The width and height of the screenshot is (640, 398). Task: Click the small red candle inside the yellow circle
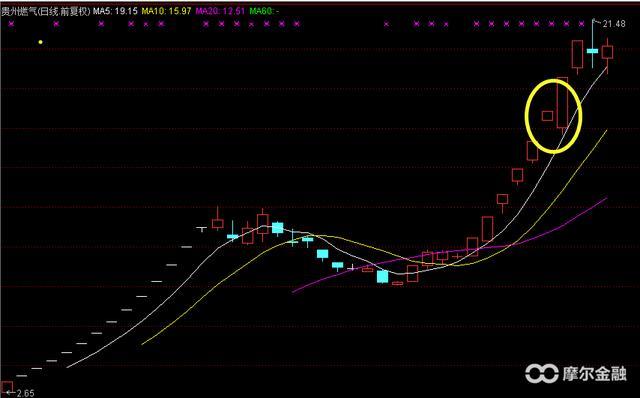547,116
